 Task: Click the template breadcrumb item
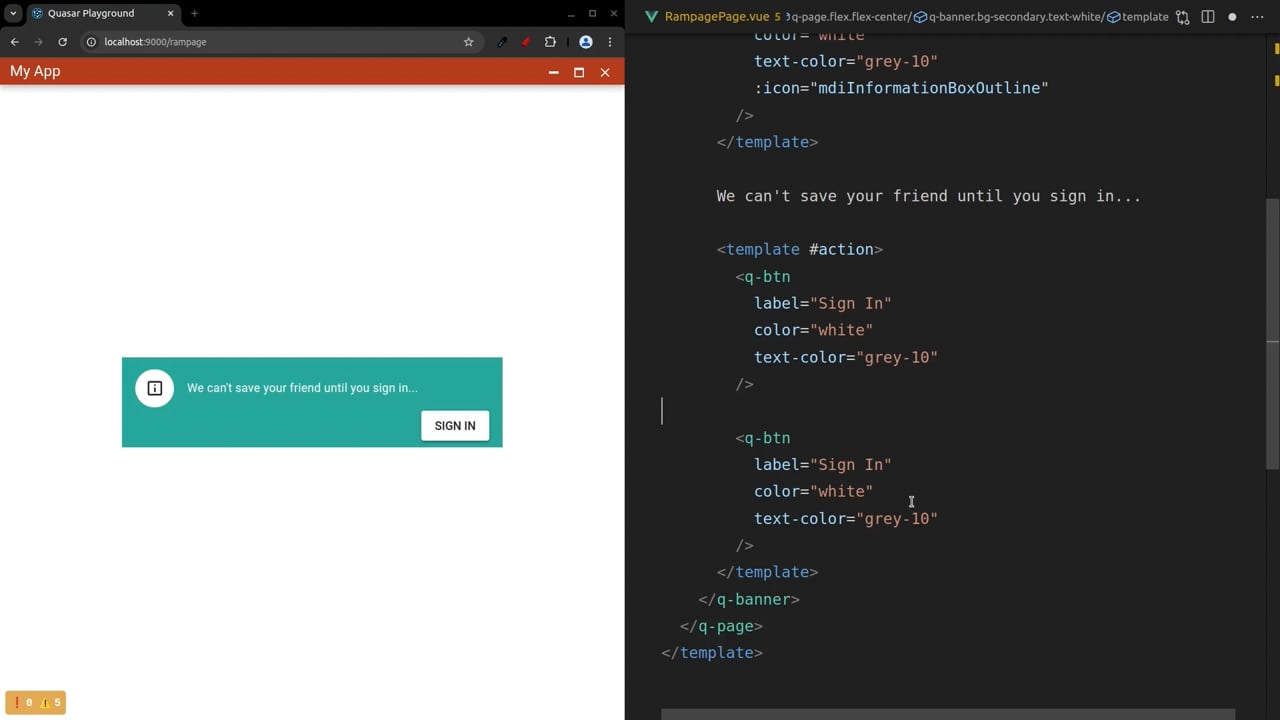click(x=1138, y=16)
